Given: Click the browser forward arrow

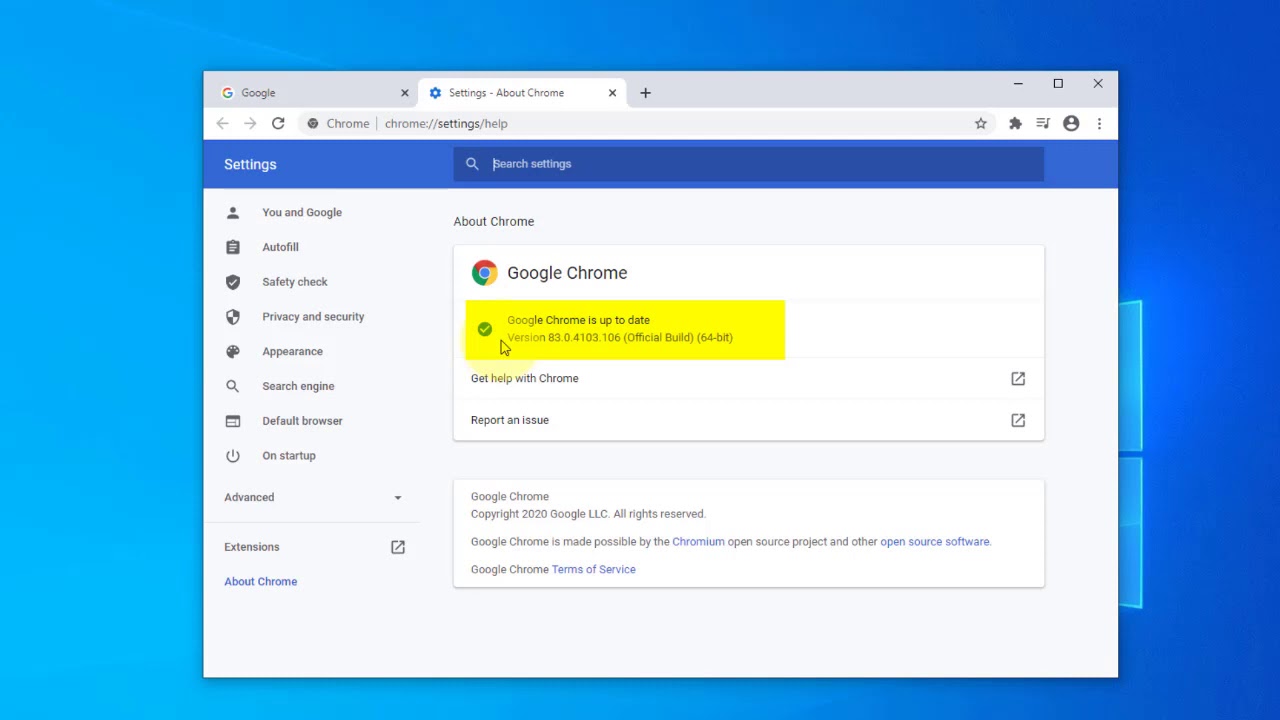Looking at the screenshot, I should [250, 124].
